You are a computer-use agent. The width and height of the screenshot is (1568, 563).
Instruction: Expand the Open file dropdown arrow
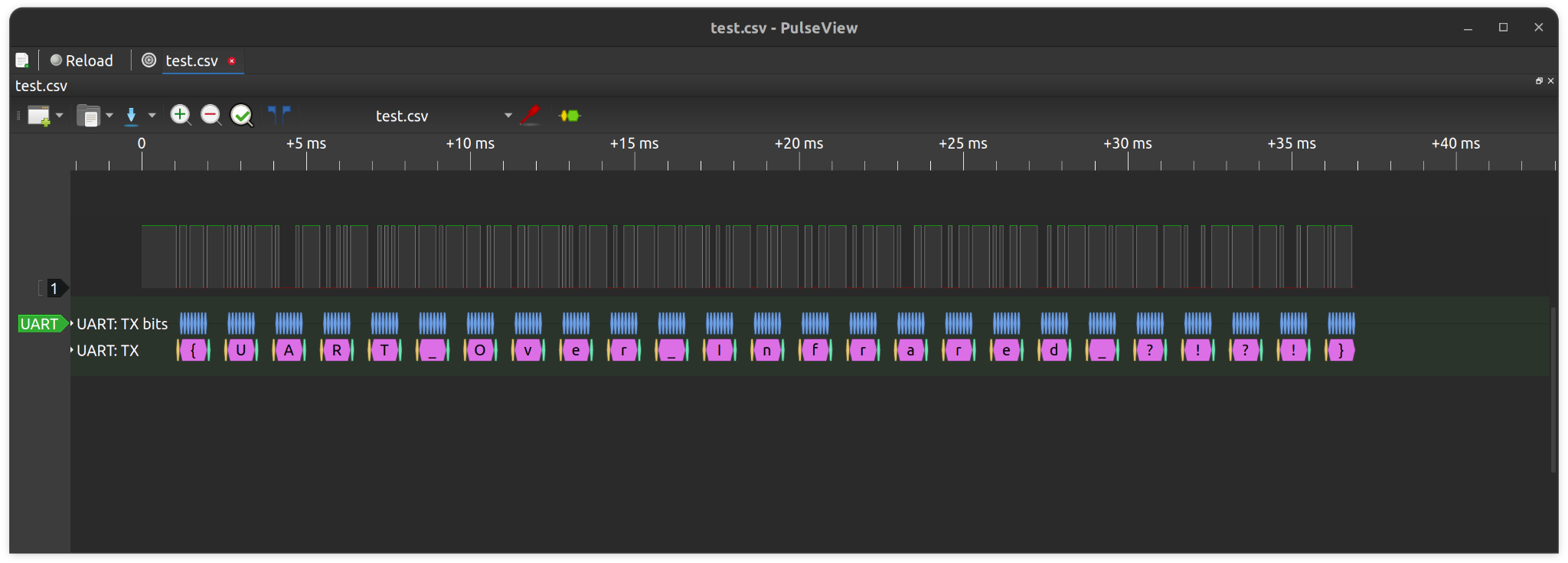109,116
